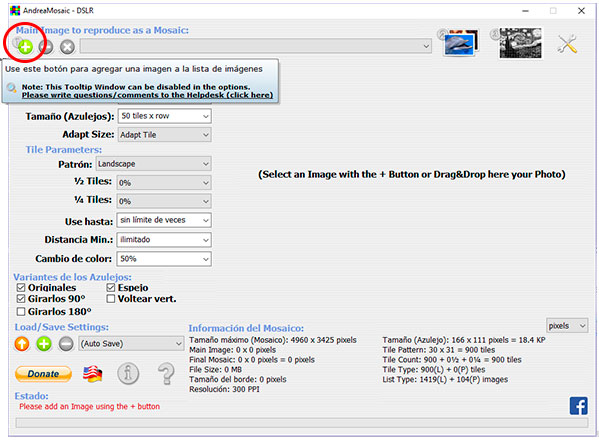This screenshot has width=599, height=442.
Task: Open the Use hasta dropdown
Action: (x=164, y=220)
